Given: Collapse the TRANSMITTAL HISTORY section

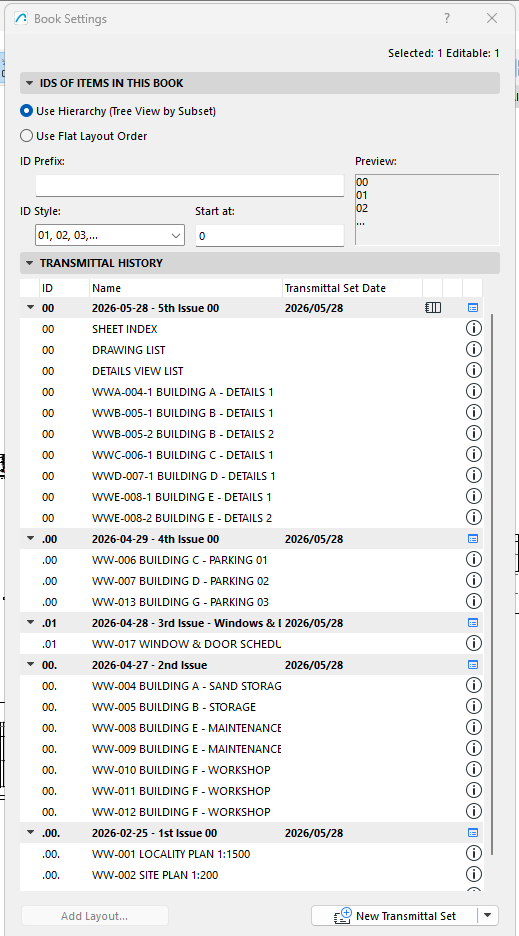Looking at the screenshot, I should pos(30,263).
